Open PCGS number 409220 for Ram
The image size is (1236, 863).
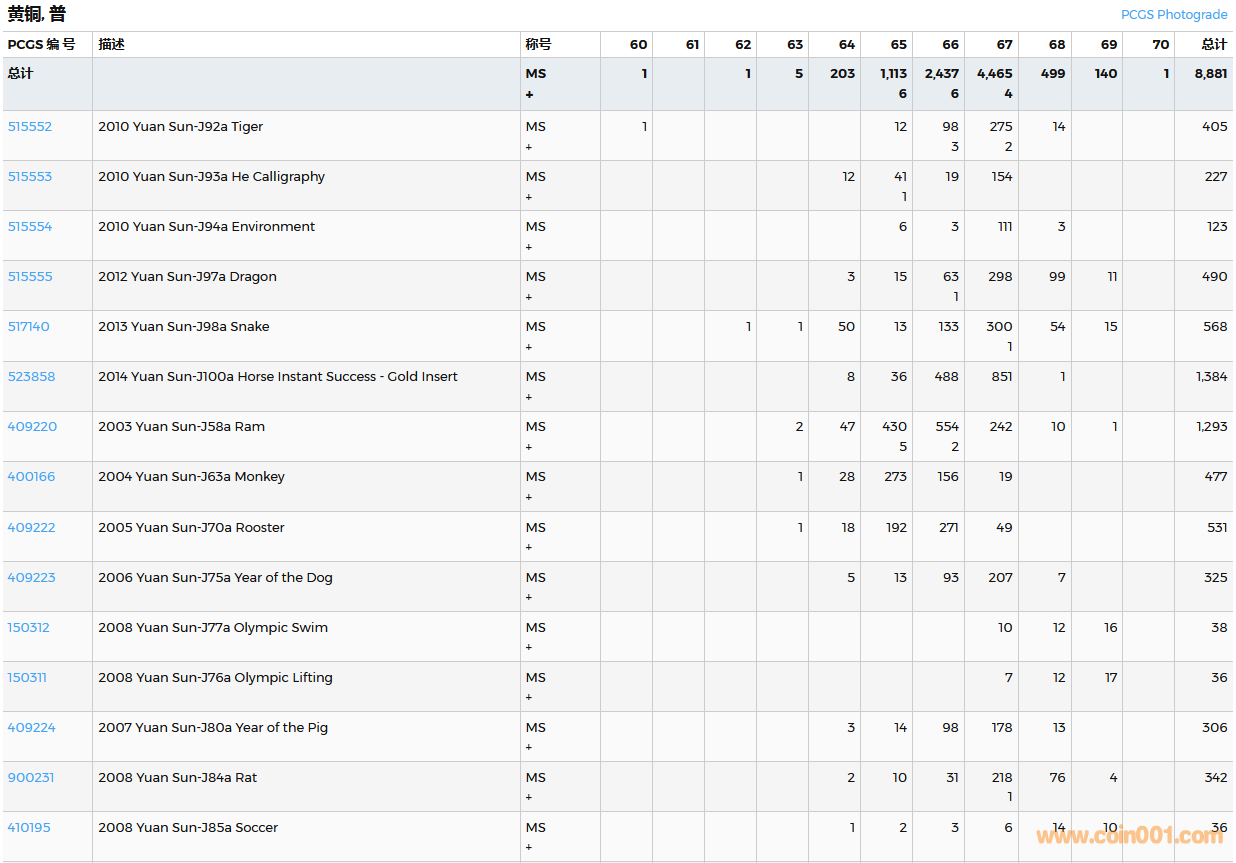32,427
